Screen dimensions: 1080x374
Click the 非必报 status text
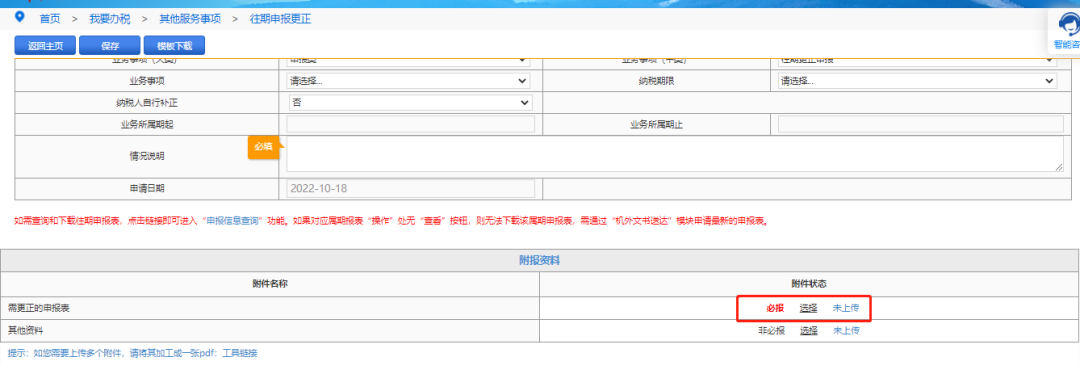pyautogui.click(x=771, y=331)
